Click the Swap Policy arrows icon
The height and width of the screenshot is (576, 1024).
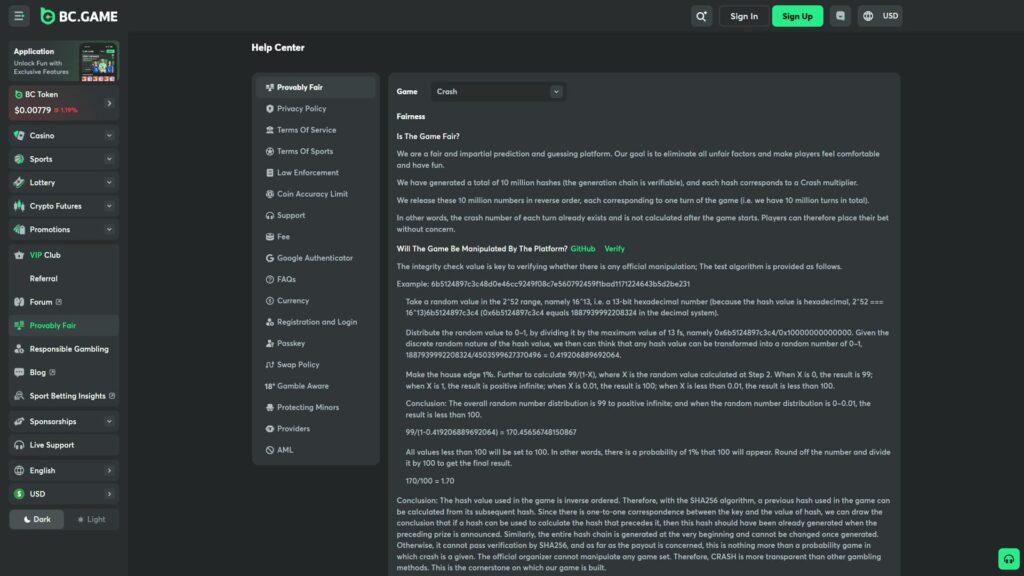pyautogui.click(x=270, y=365)
